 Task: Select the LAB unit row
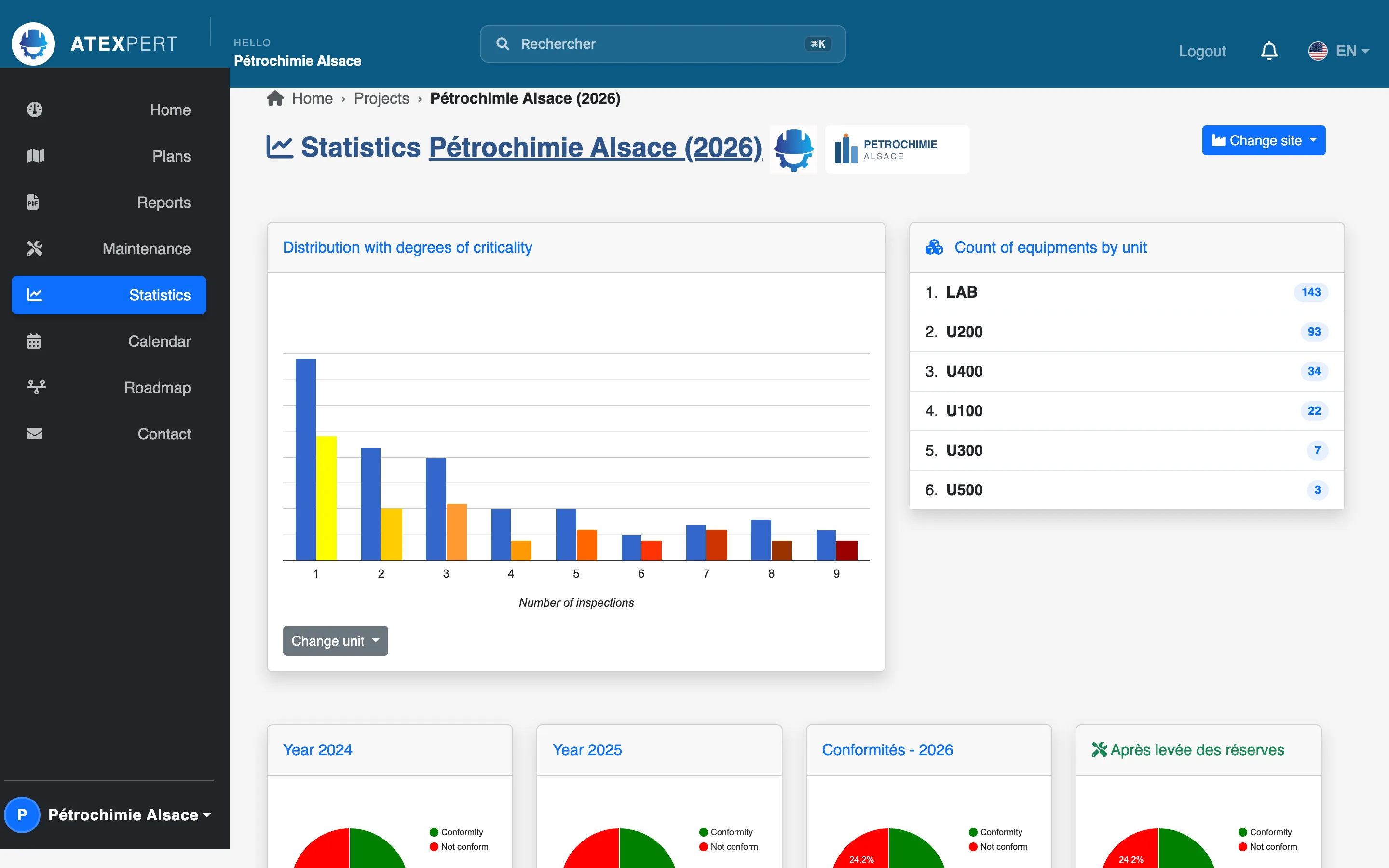(1127, 292)
